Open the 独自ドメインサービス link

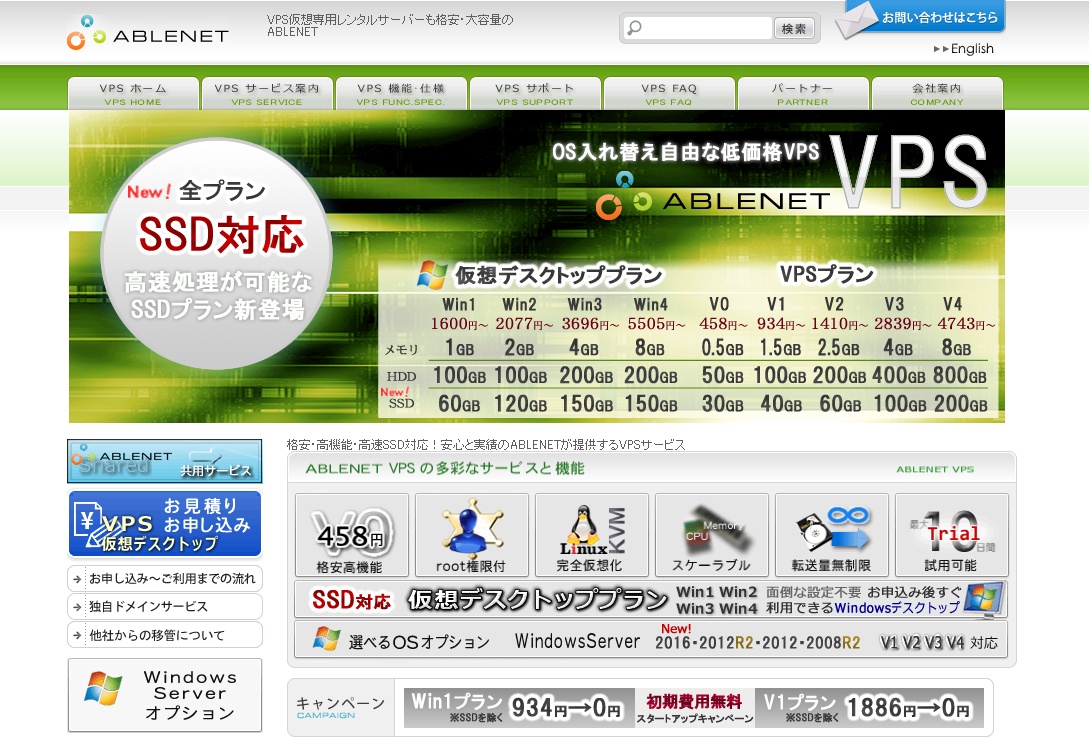click(x=165, y=607)
